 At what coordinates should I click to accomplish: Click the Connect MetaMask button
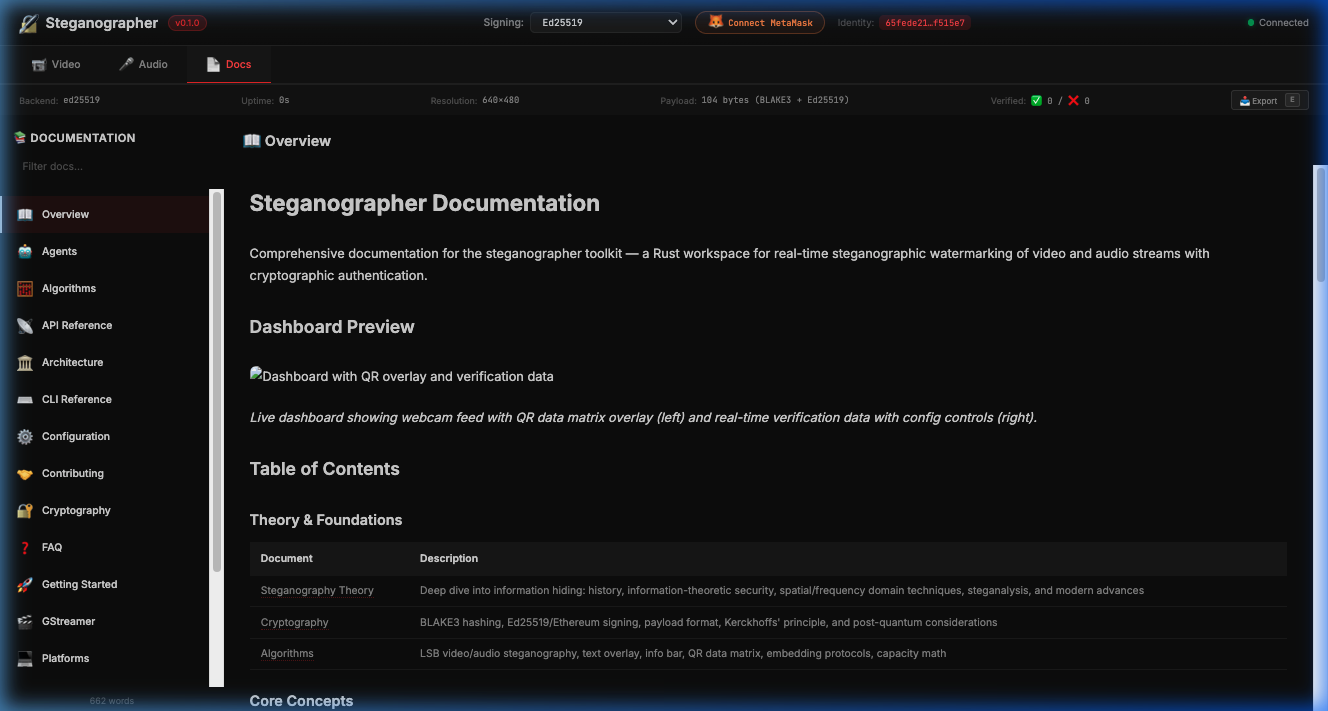pos(760,22)
